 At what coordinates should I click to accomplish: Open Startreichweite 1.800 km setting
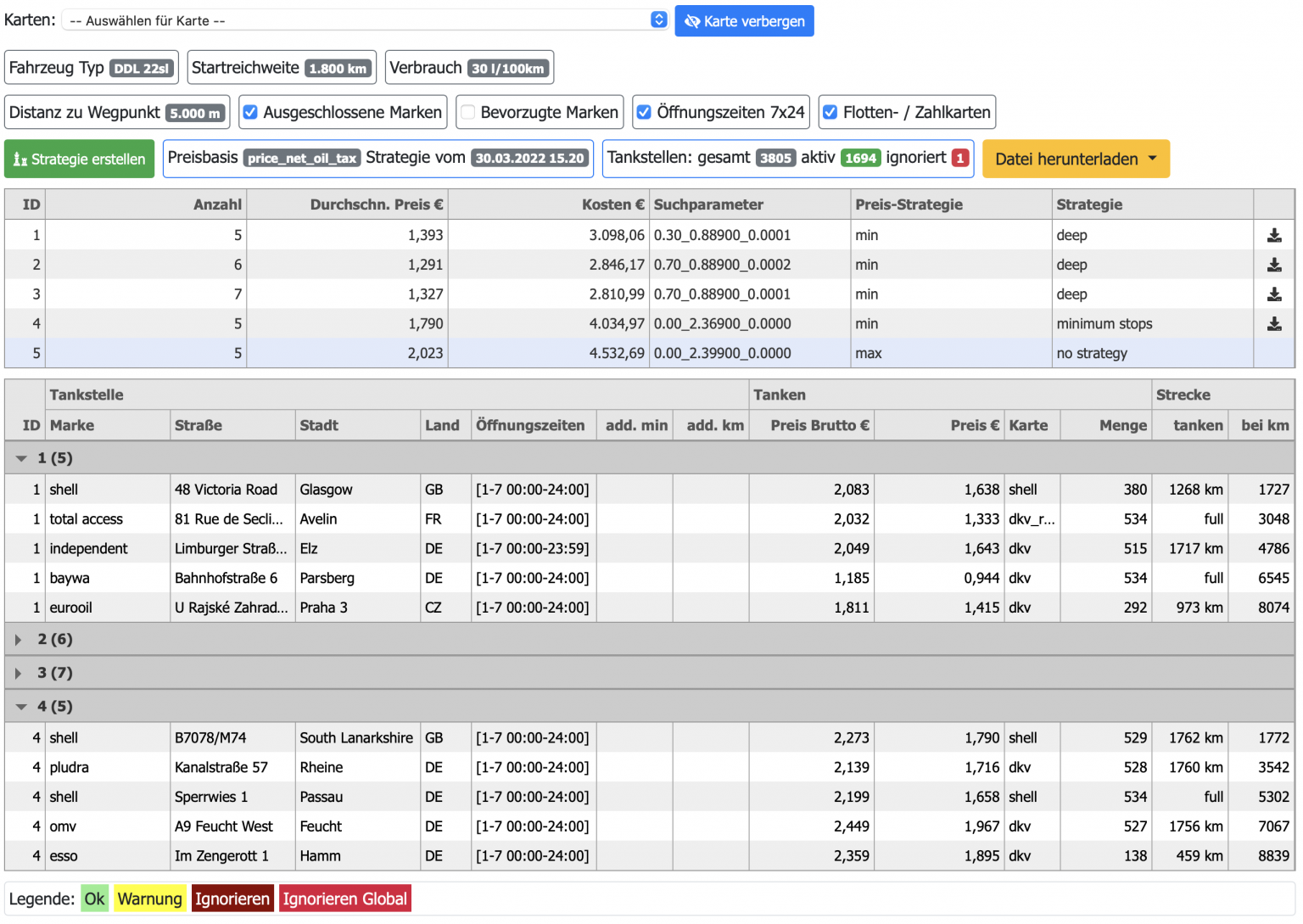point(282,68)
